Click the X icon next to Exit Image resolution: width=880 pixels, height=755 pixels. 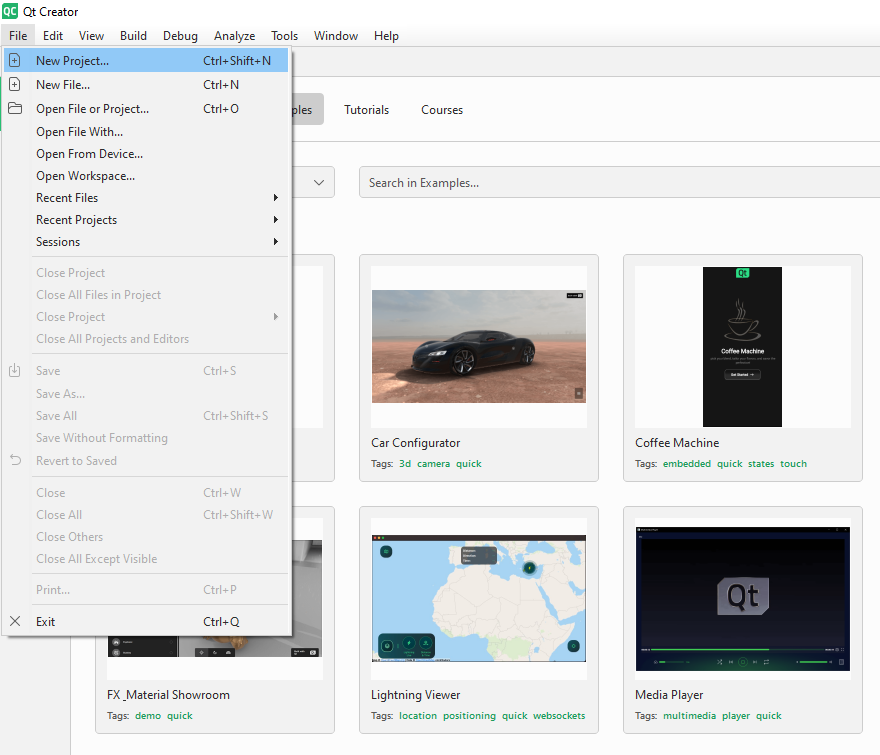15,621
